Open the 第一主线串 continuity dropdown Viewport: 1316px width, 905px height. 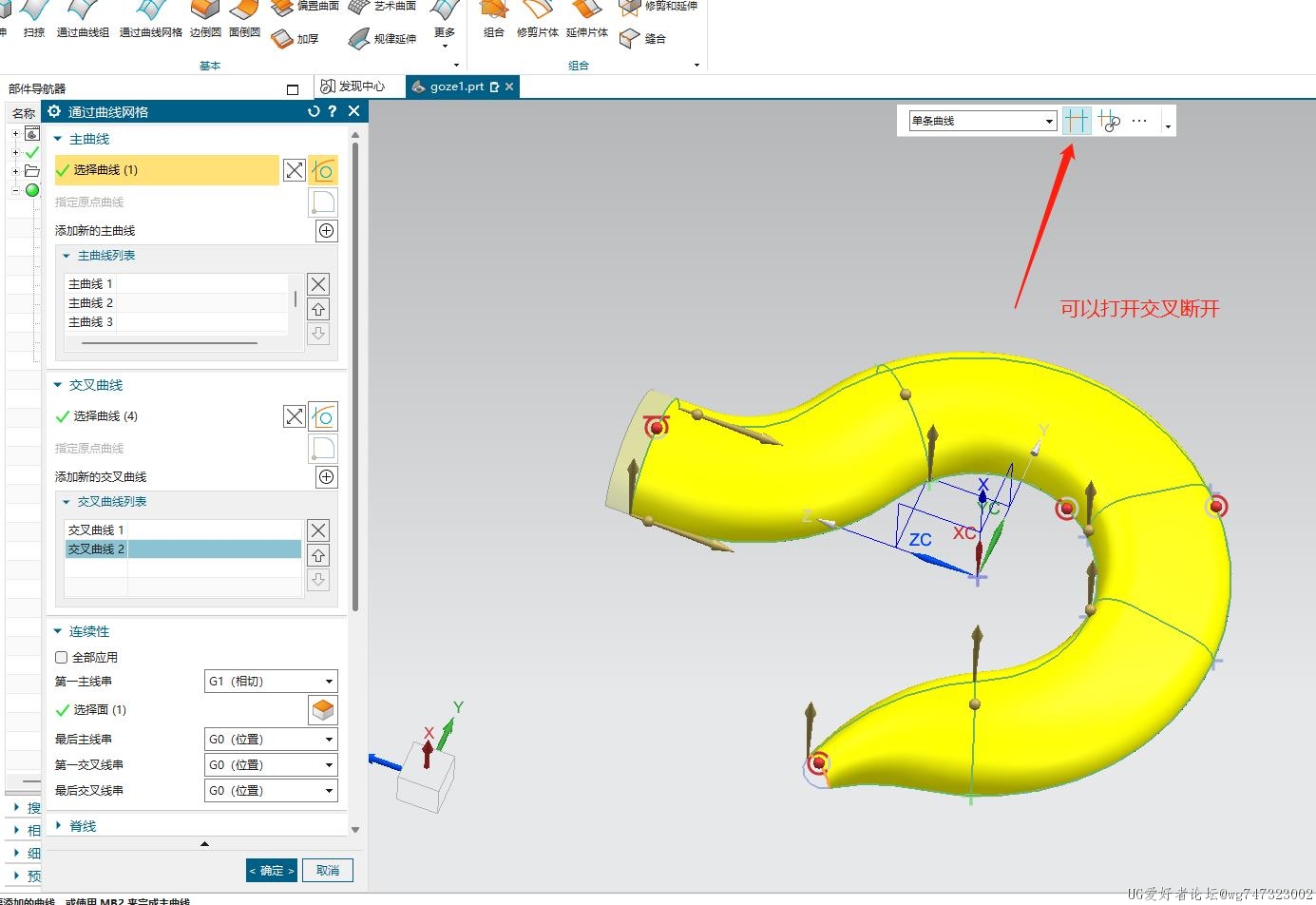[271, 682]
